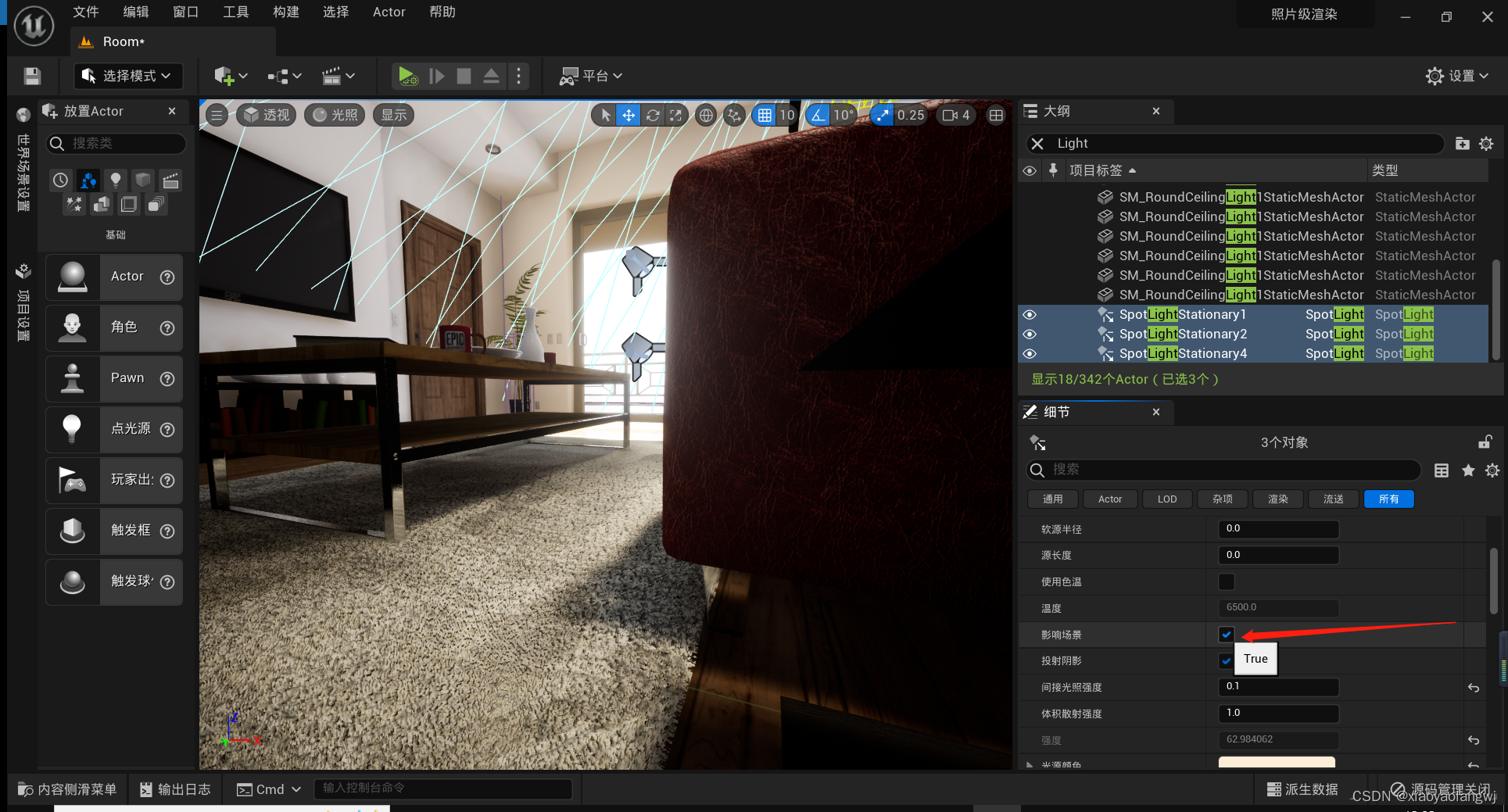Enable the 使用色温 checkbox
This screenshot has width=1508, height=812.
[1226, 581]
